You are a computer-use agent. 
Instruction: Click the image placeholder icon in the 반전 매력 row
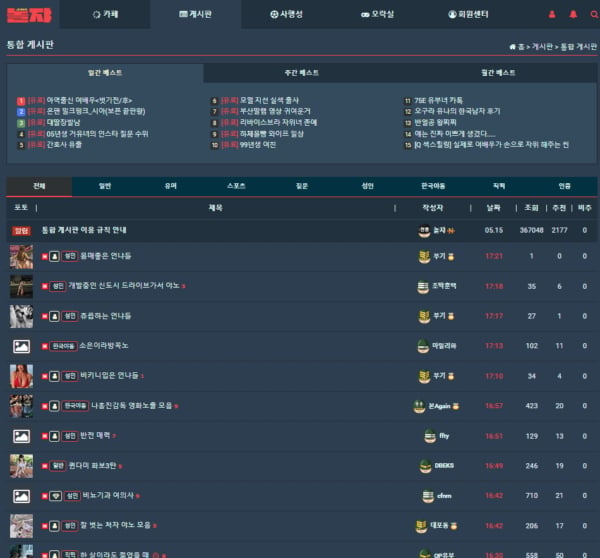[x=21, y=436]
